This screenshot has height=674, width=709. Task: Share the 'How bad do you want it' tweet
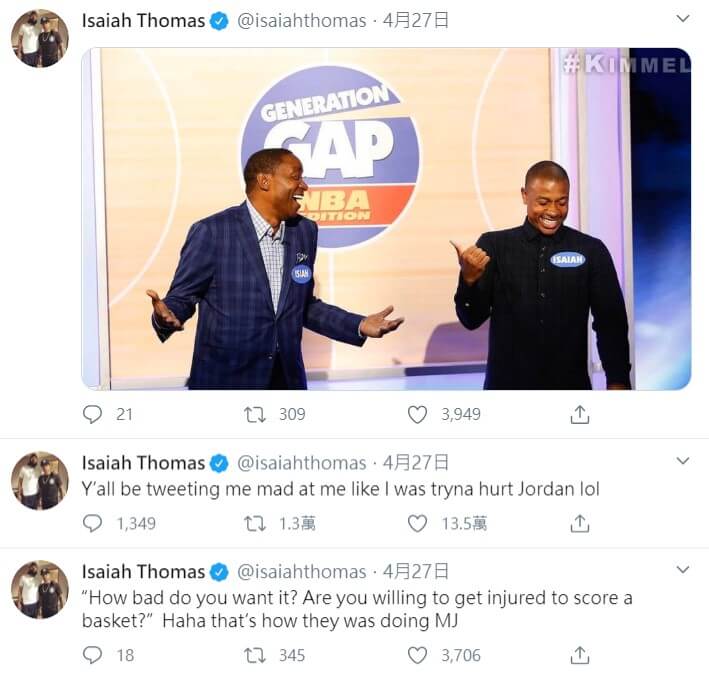[579, 655]
